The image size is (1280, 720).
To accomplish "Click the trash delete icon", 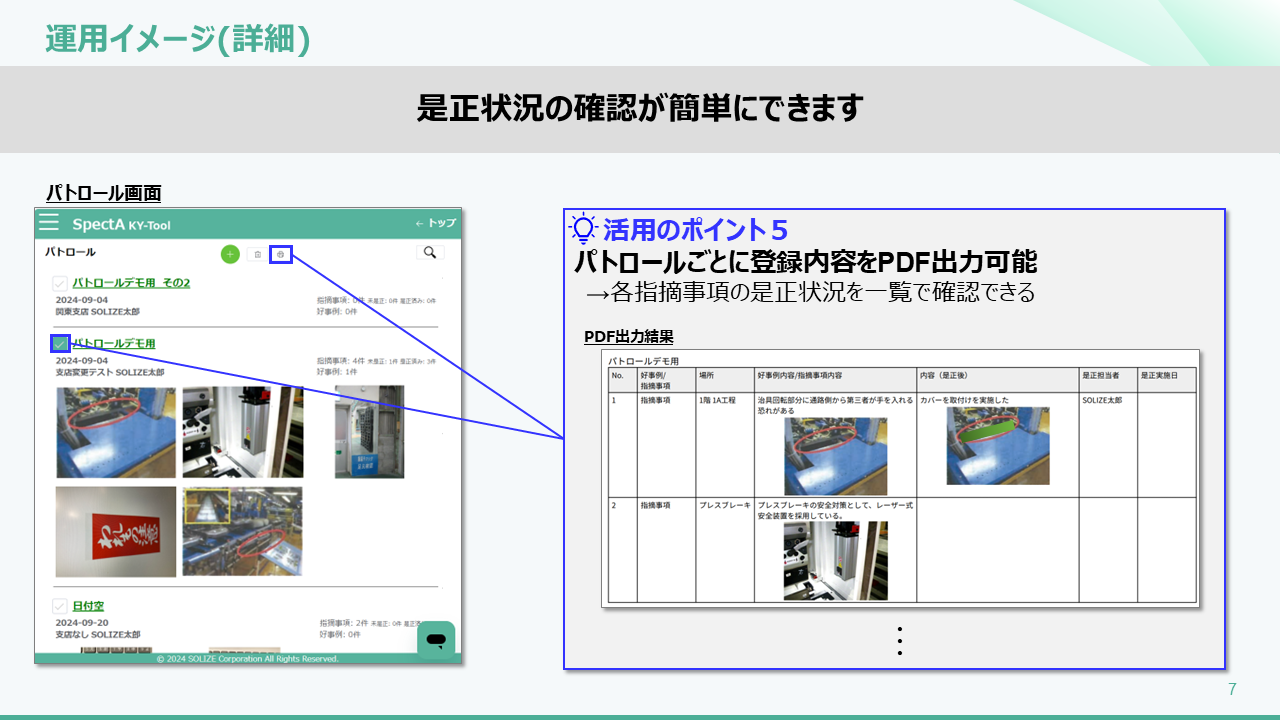I will [x=257, y=254].
